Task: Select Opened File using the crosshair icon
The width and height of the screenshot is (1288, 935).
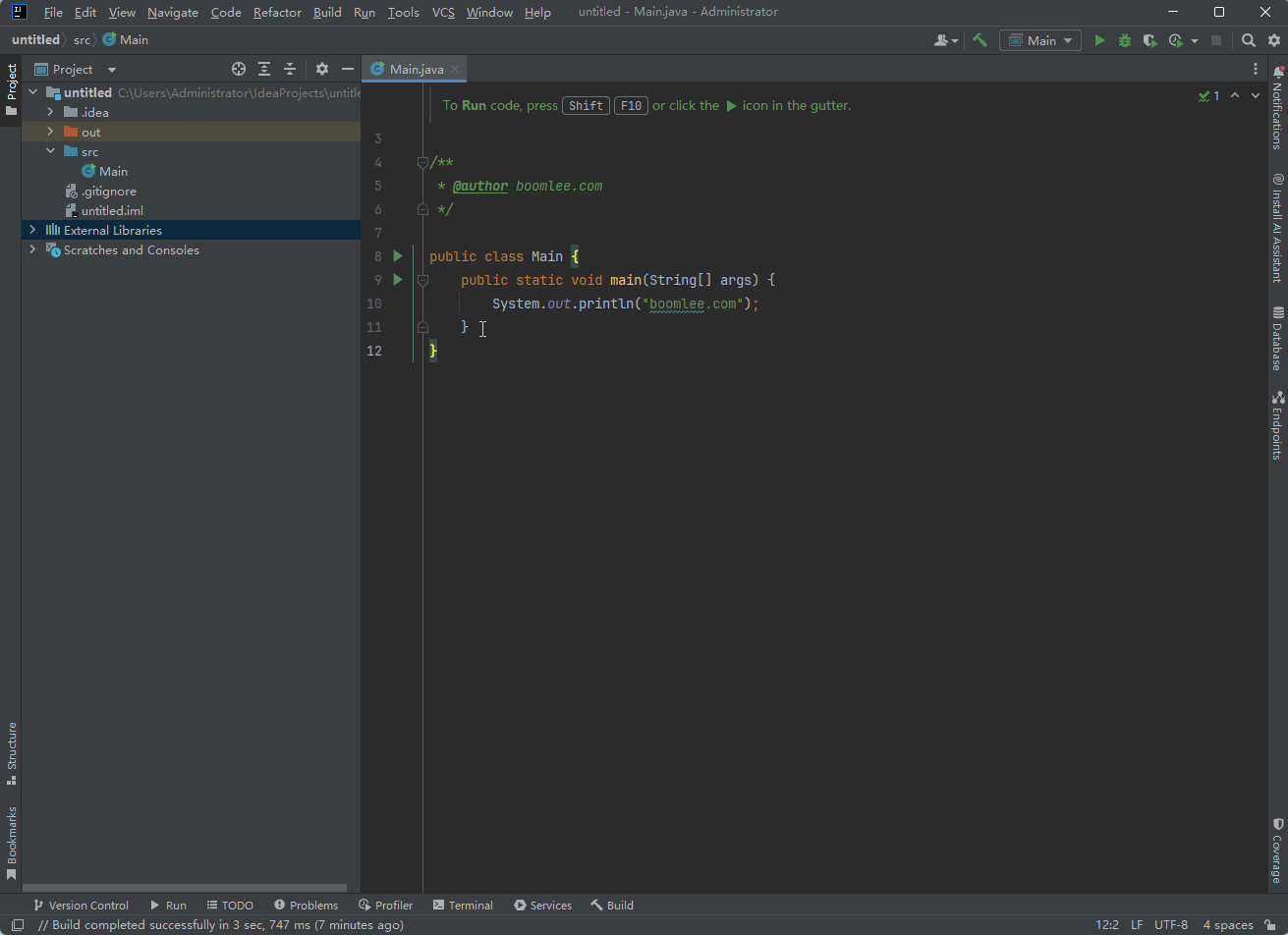Action: coord(239,69)
